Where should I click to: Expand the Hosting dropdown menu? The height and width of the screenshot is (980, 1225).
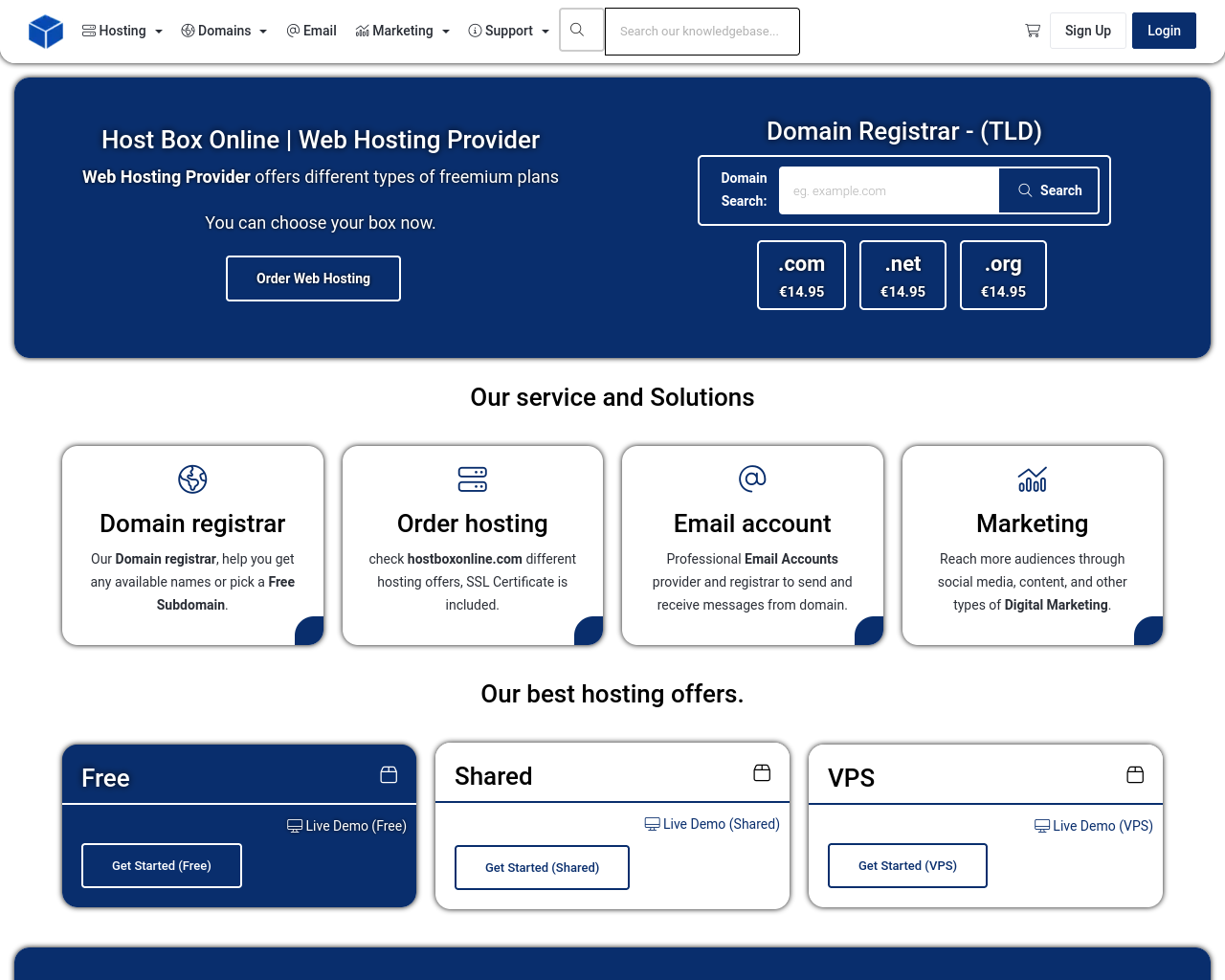pos(122,31)
